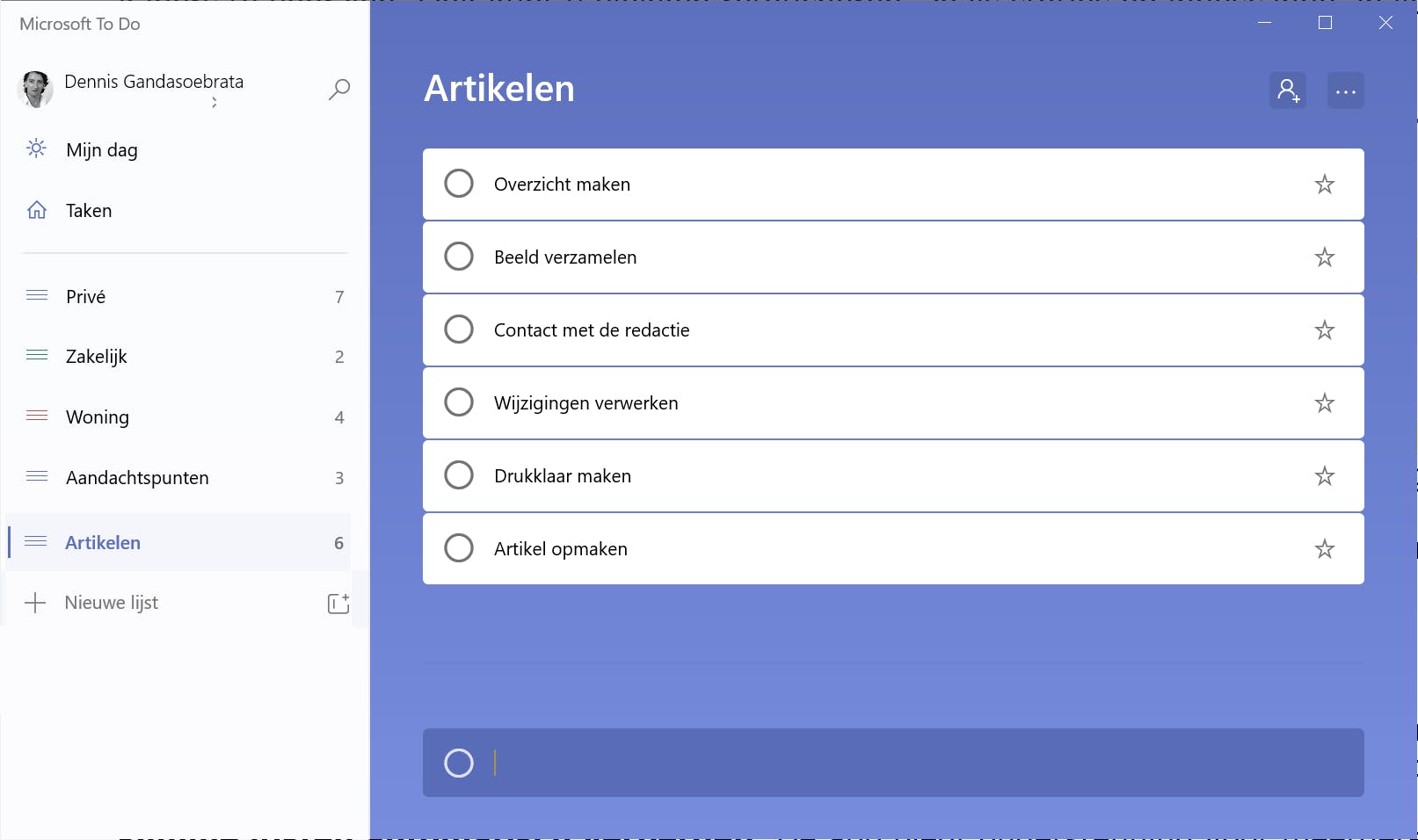Go to the 'Taken' list
Screen dimensions: 1418x840
89,211
